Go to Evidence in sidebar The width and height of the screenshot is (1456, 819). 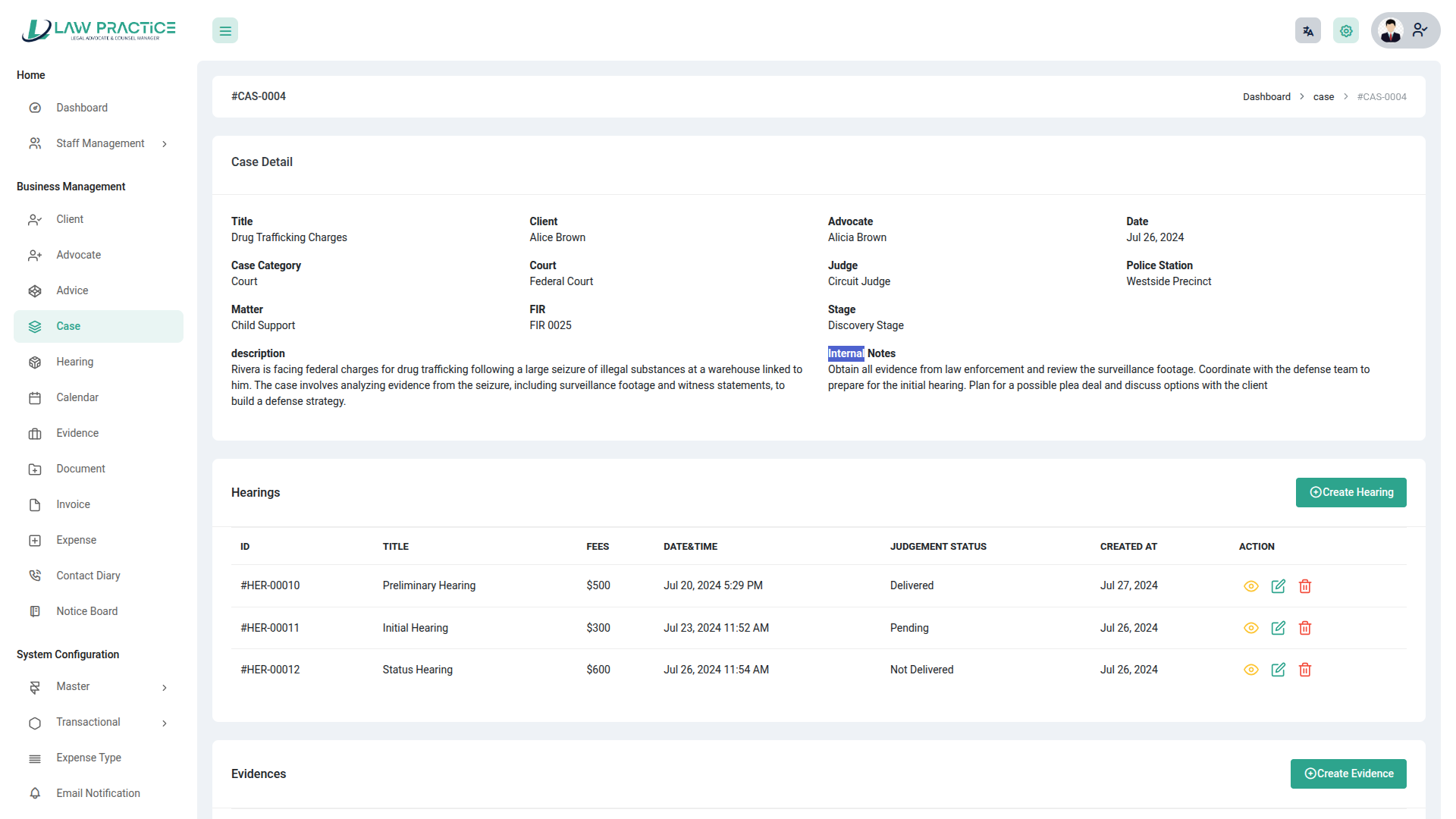(77, 433)
